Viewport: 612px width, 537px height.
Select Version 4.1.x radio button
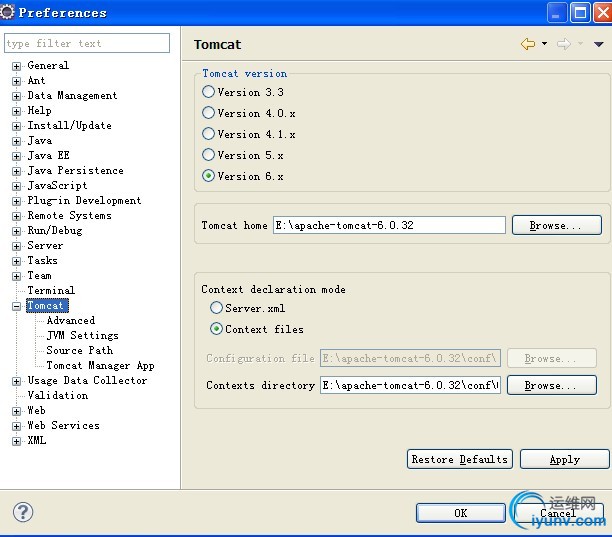click(x=208, y=134)
